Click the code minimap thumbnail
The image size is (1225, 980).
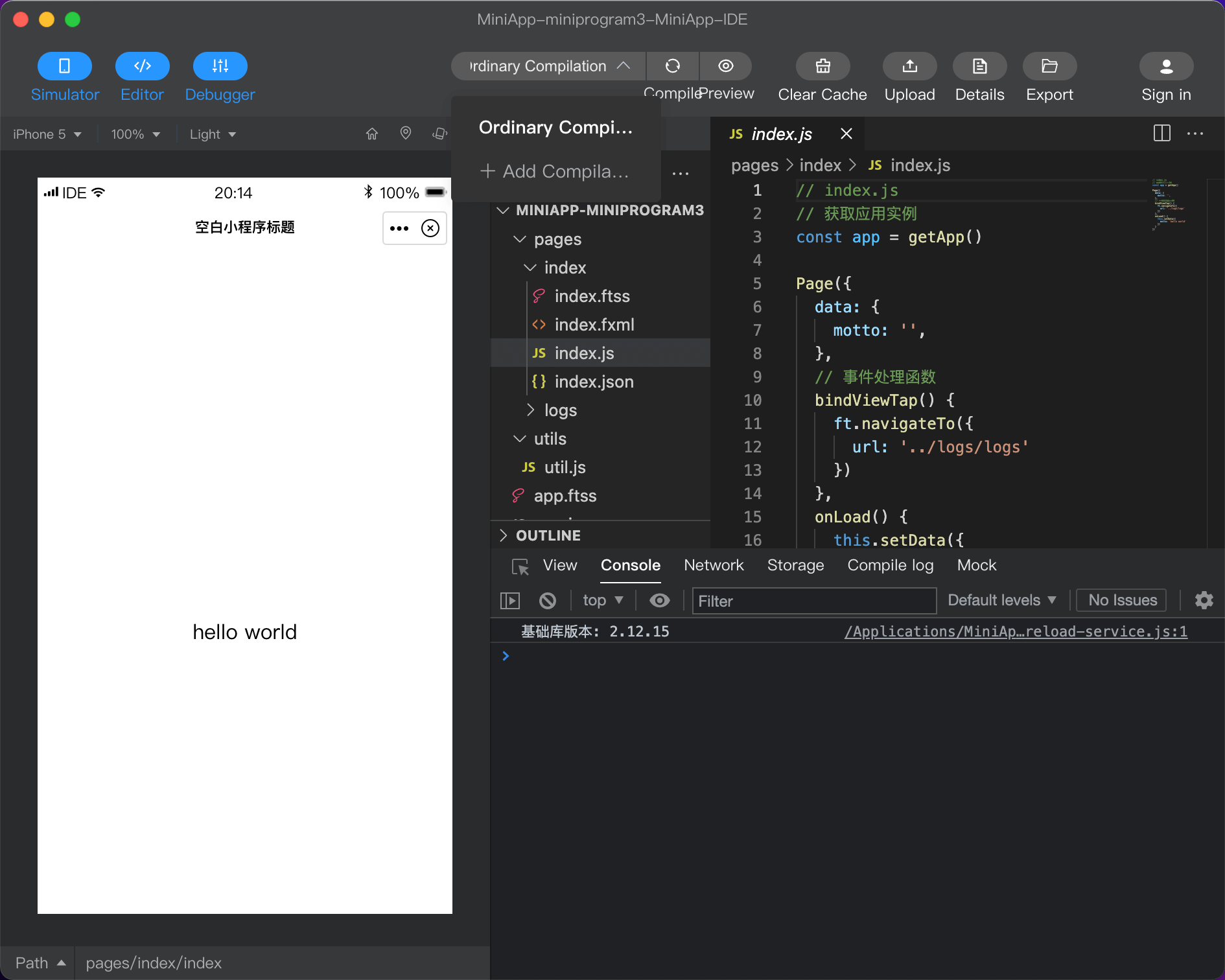pyautogui.click(x=1169, y=204)
